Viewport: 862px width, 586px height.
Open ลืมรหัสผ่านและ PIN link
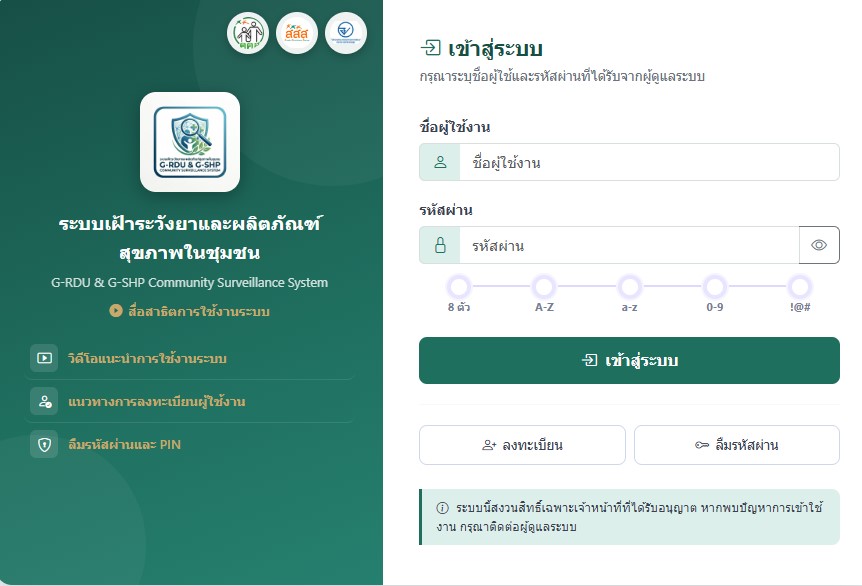tap(124, 444)
